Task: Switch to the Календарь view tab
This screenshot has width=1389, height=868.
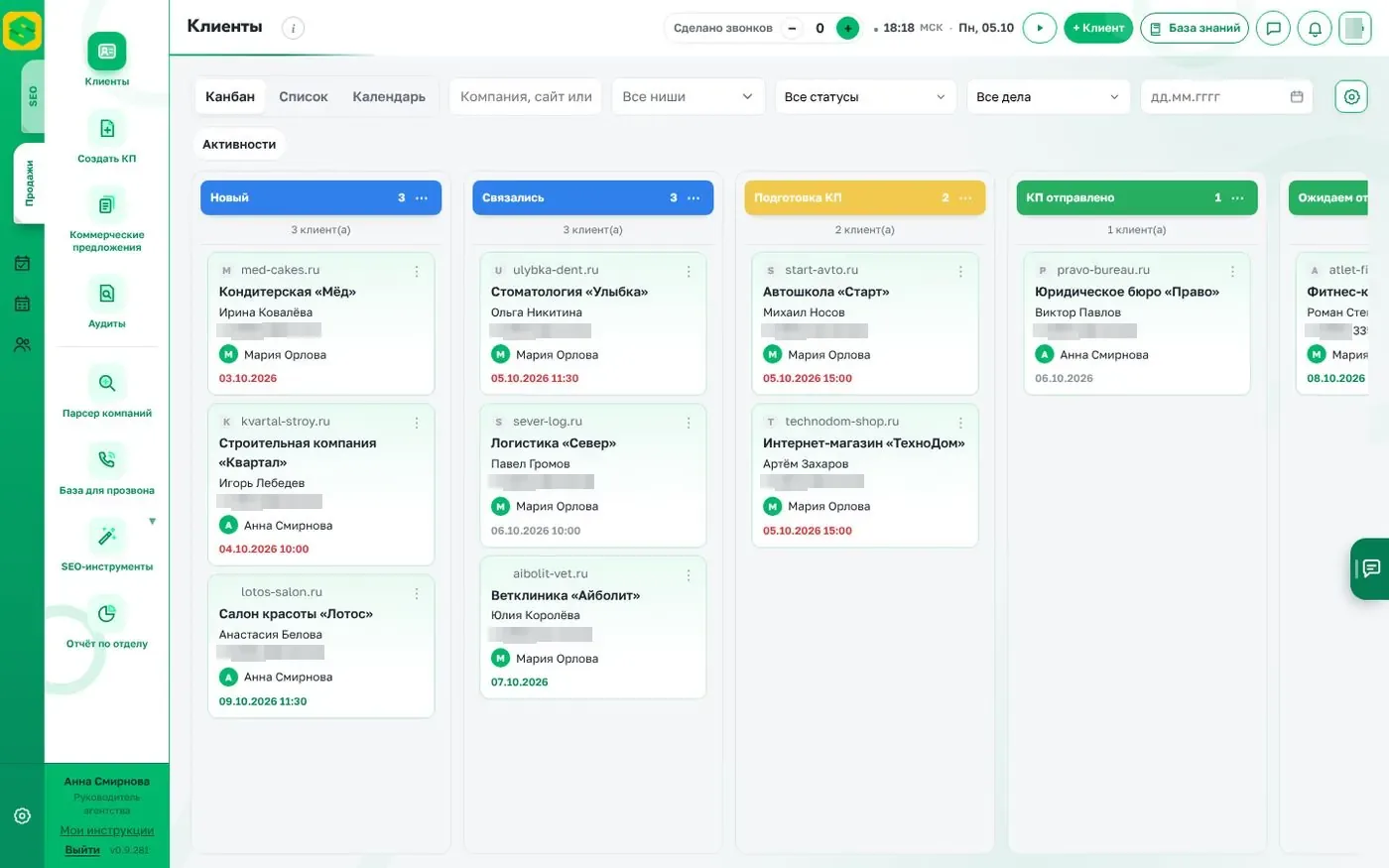Action: (x=389, y=96)
